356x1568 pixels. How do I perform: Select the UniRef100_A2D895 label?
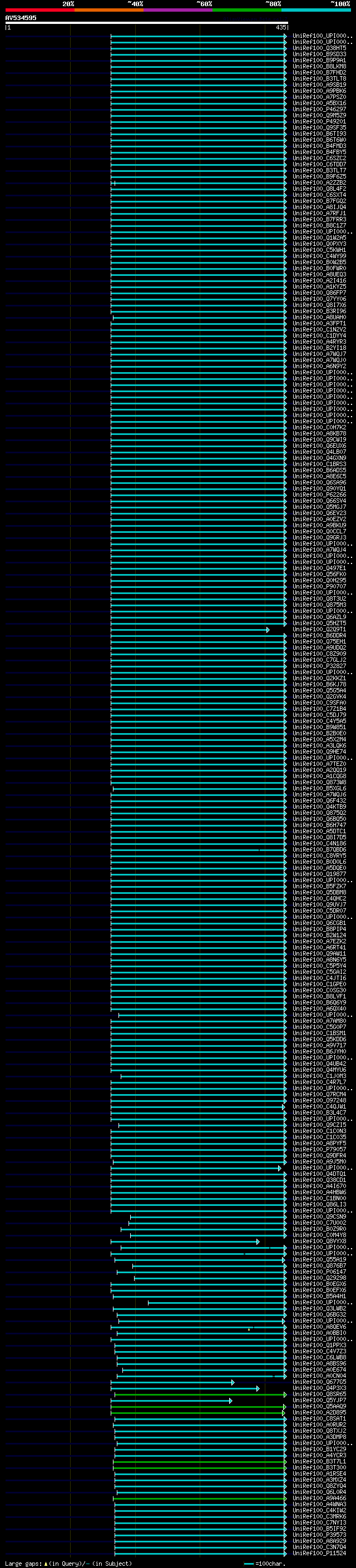click(x=319, y=1412)
